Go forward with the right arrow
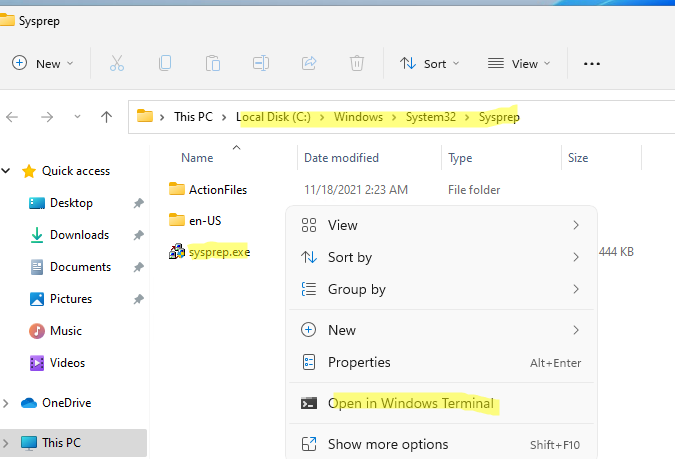This screenshot has width=675, height=459. point(47,117)
